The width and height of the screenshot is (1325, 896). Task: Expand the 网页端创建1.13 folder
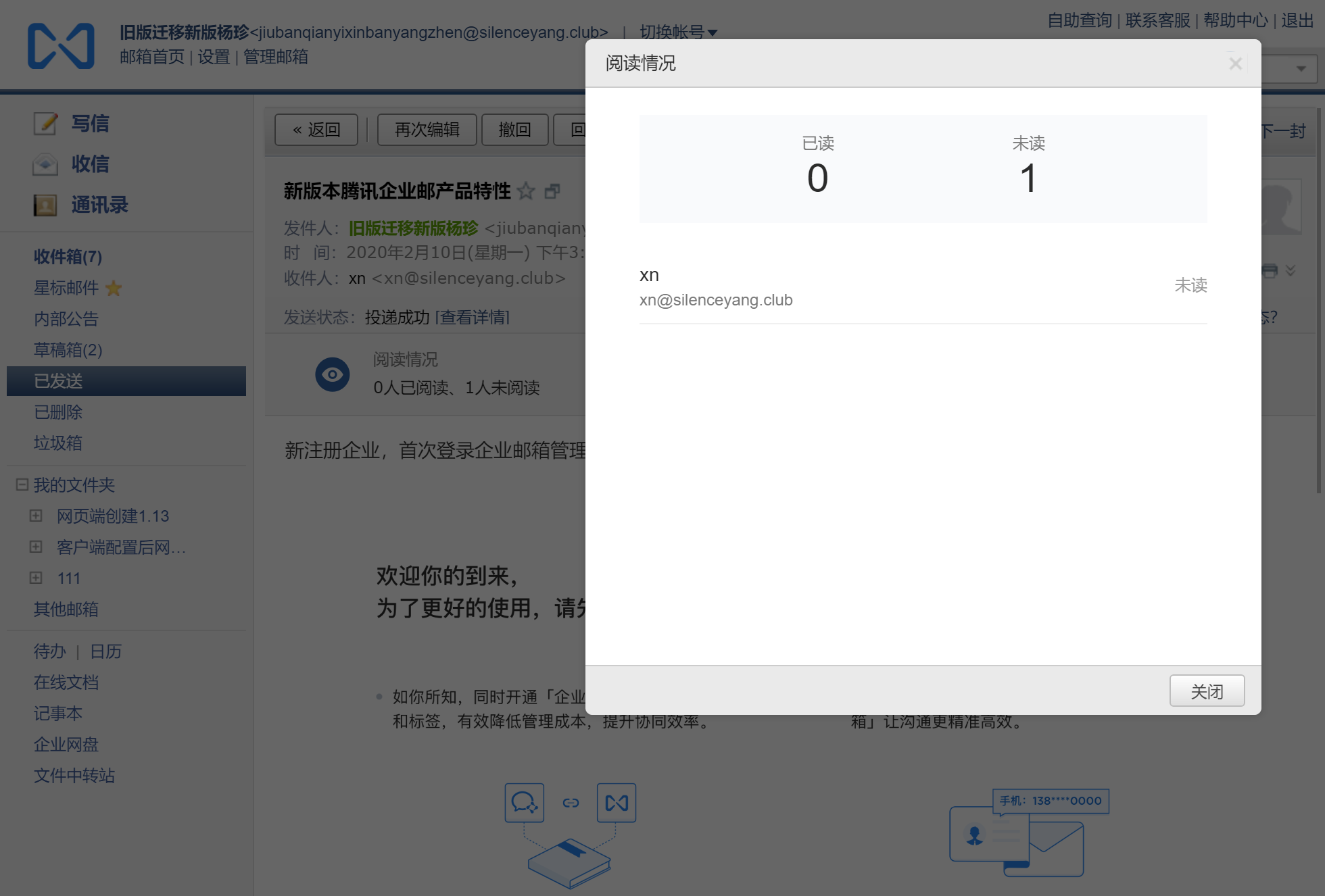[36, 516]
